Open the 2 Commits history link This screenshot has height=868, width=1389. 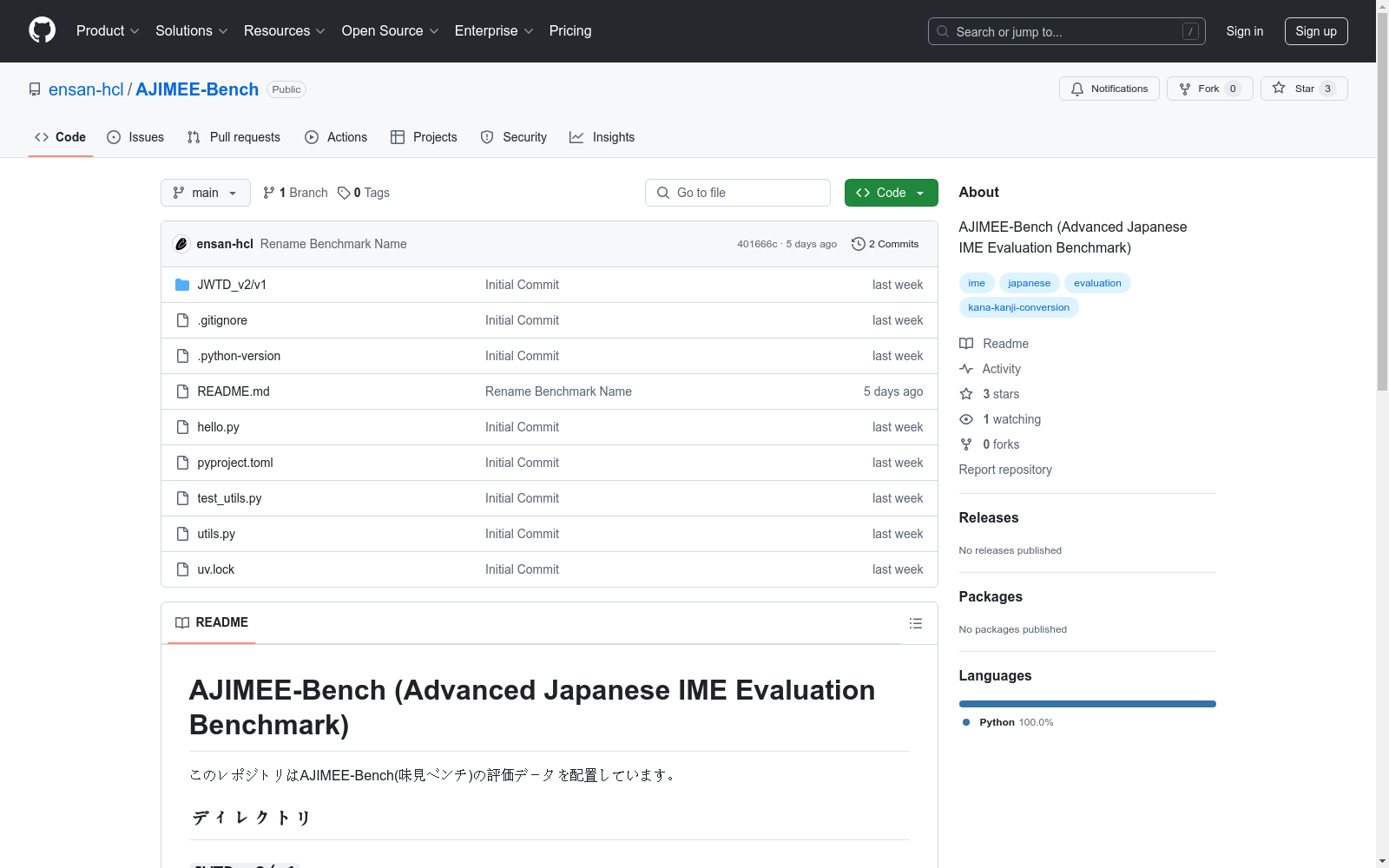coord(885,244)
